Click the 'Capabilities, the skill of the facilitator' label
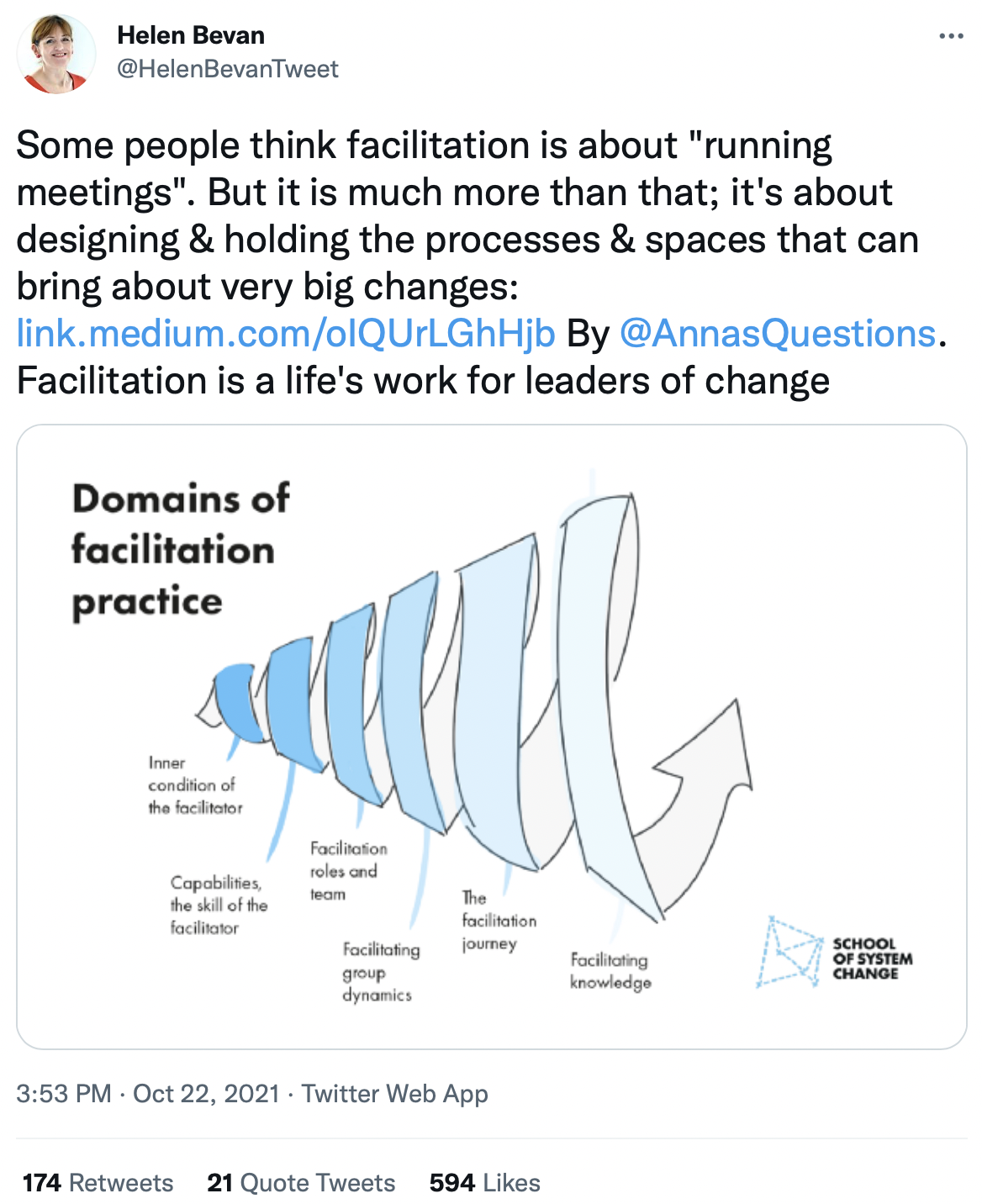 pyautogui.click(x=219, y=906)
